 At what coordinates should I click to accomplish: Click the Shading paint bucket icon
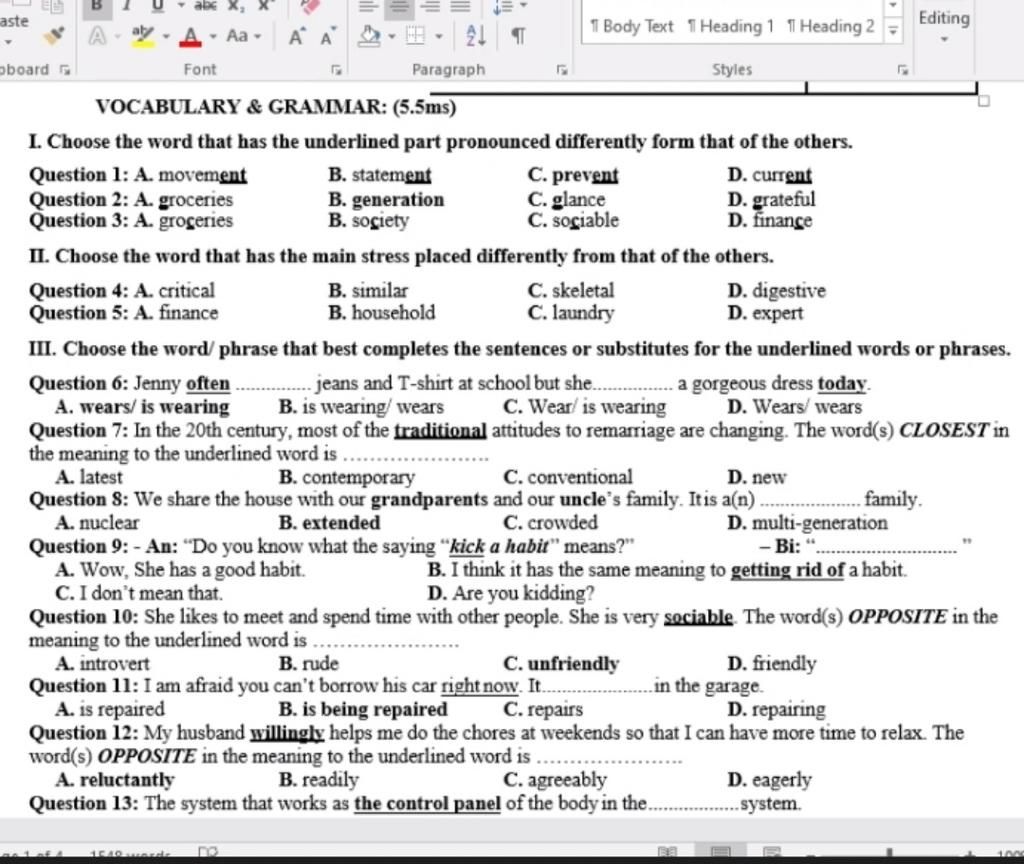(x=369, y=35)
